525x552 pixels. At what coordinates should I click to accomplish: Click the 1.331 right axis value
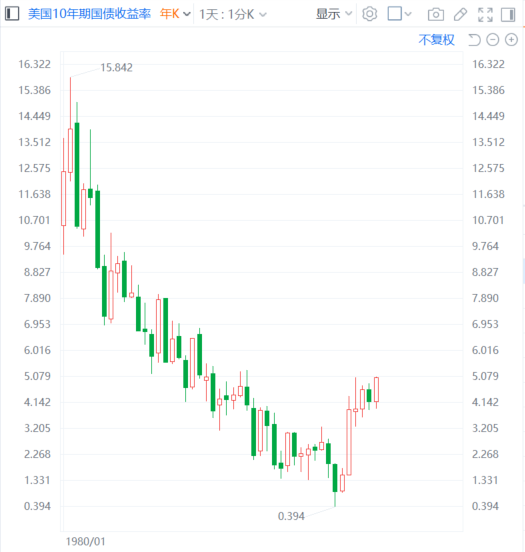[x=485, y=480]
